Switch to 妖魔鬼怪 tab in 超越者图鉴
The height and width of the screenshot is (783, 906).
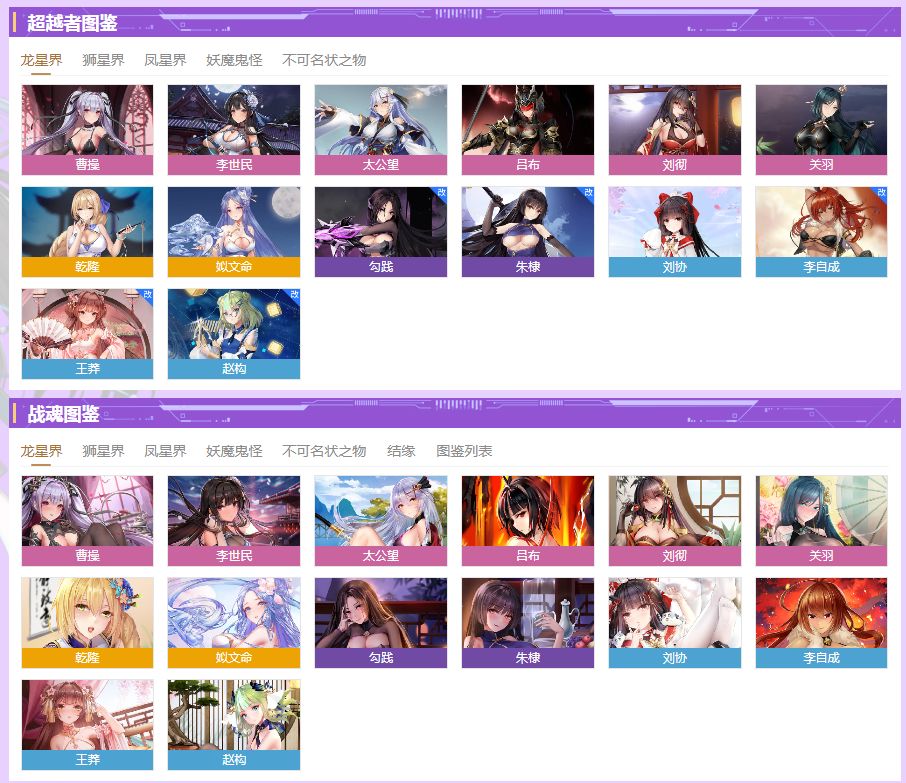pos(234,60)
